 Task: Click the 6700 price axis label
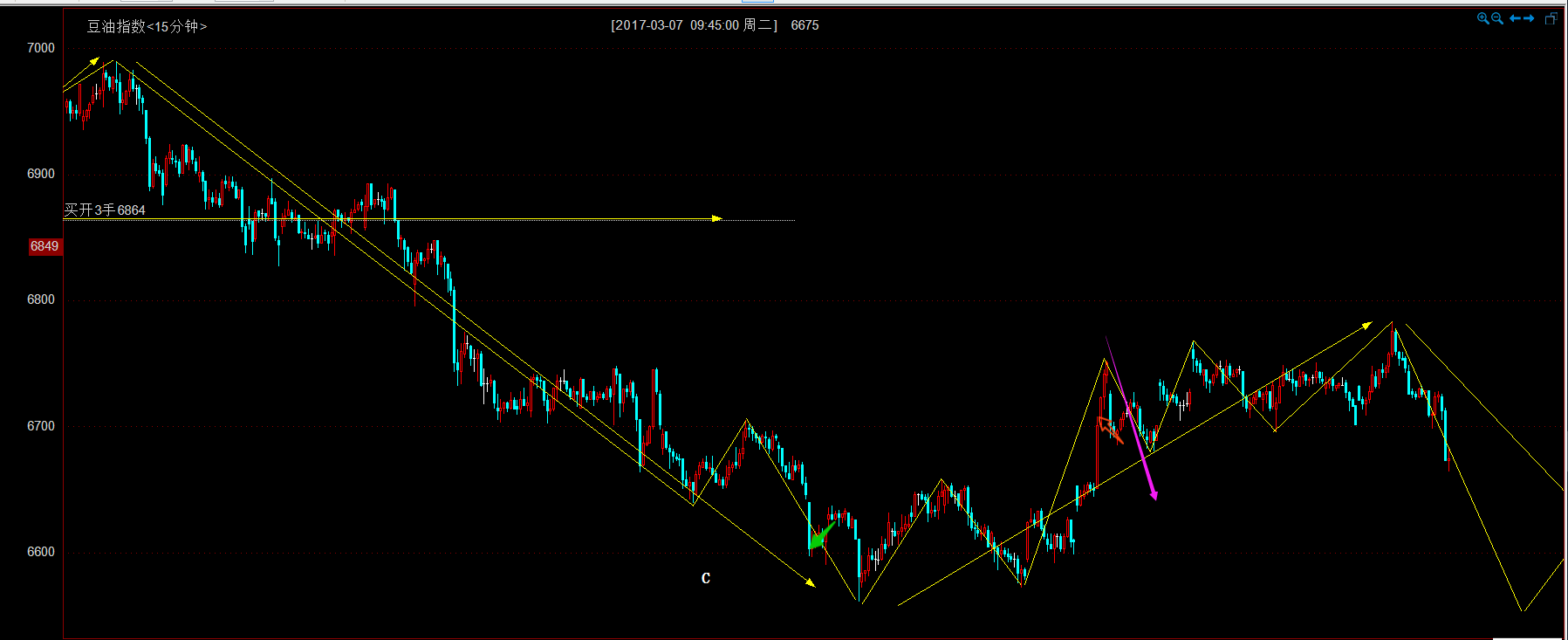(x=41, y=426)
